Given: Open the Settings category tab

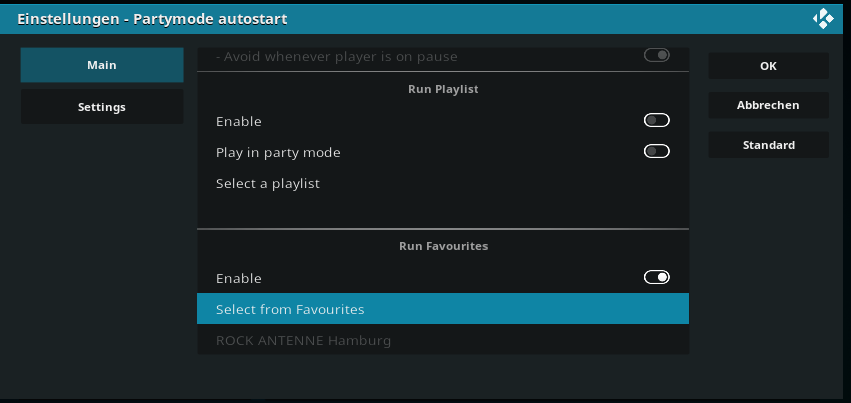Looking at the screenshot, I should (x=102, y=107).
